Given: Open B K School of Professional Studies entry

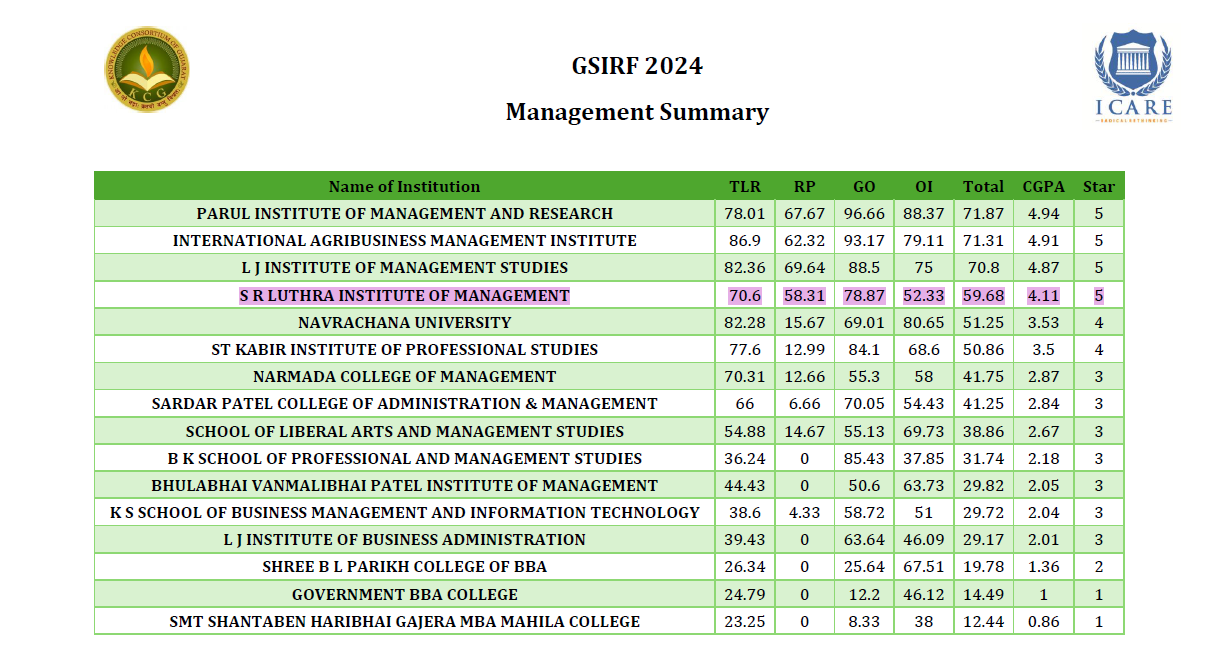Looking at the screenshot, I should point(404,457).
